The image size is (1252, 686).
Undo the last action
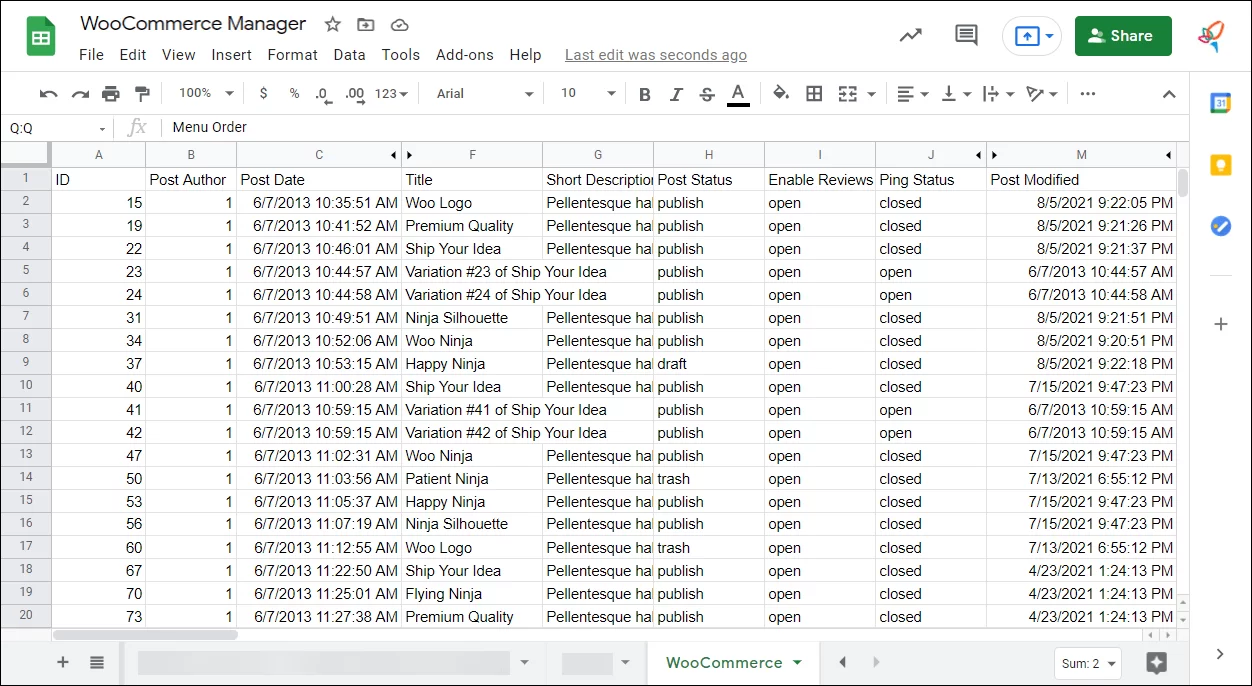pos(48,93)
